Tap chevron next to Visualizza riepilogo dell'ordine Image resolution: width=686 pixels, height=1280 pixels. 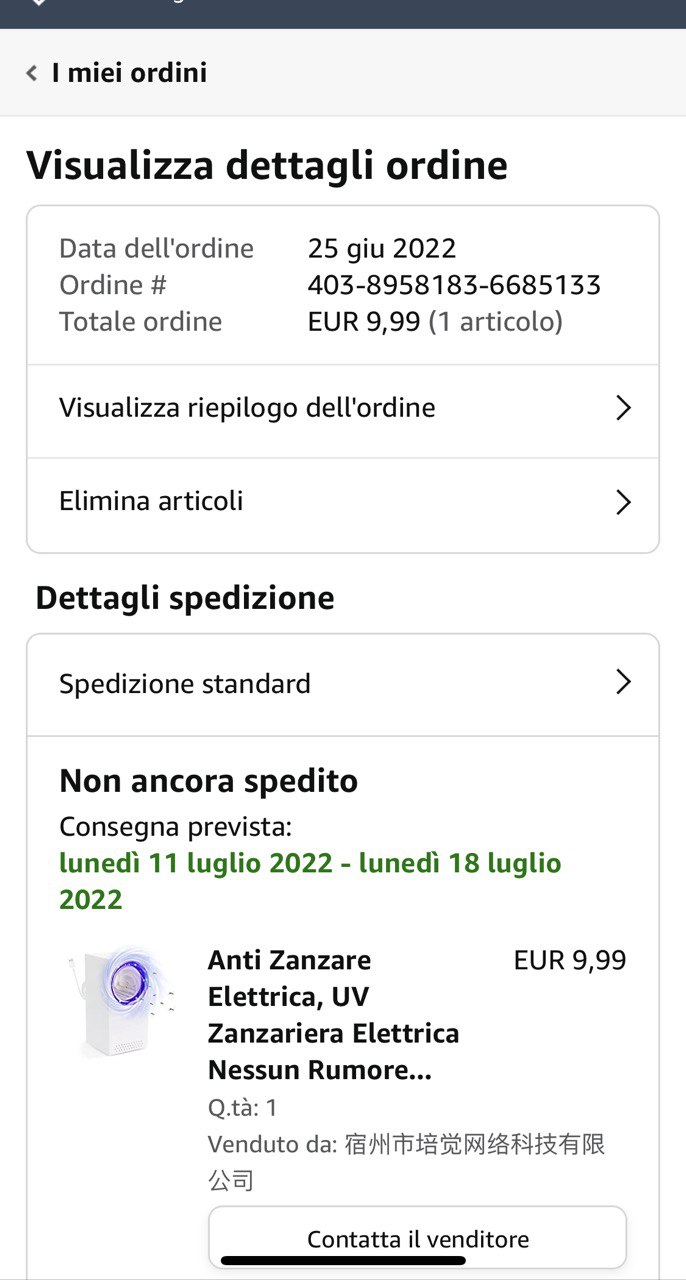pos(623,408)
